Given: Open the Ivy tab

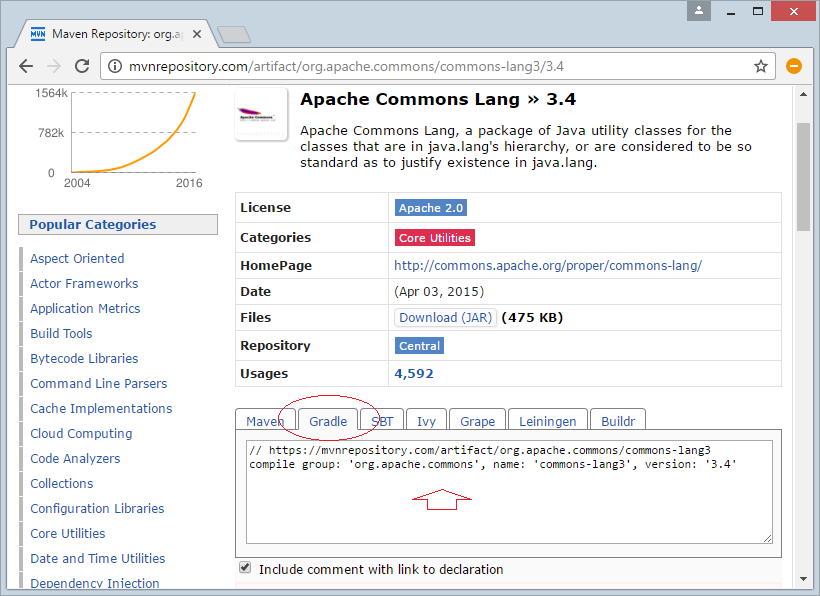Looking at the screenshot, I should 426,421.
